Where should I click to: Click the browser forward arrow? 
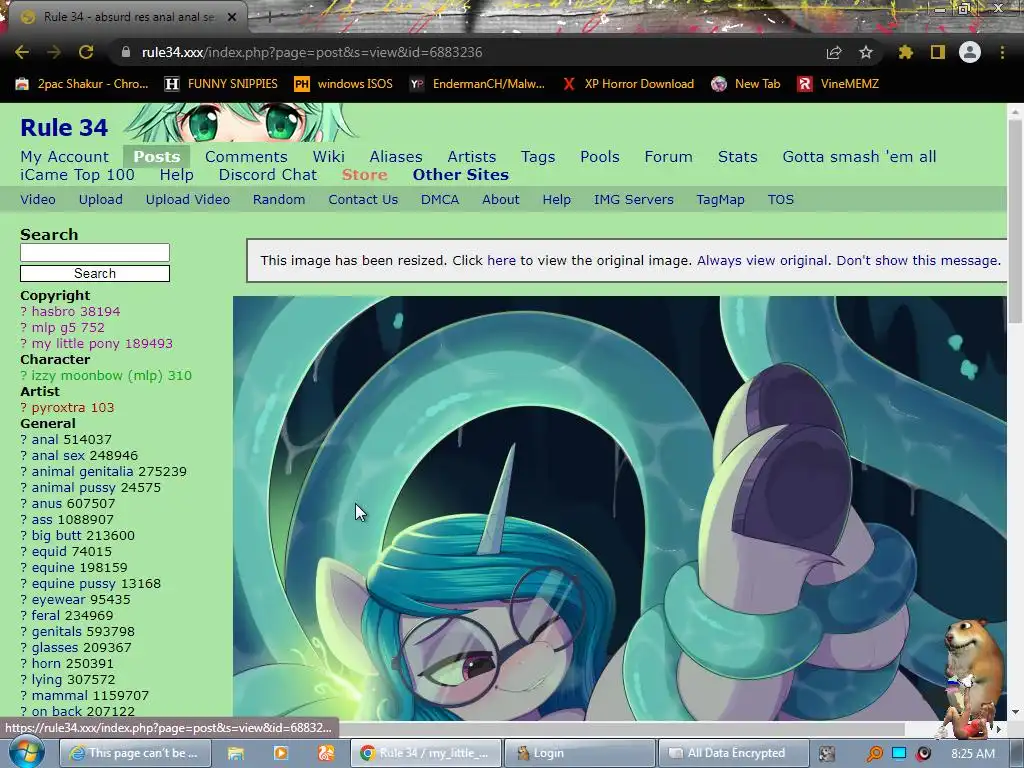(54, 52)
